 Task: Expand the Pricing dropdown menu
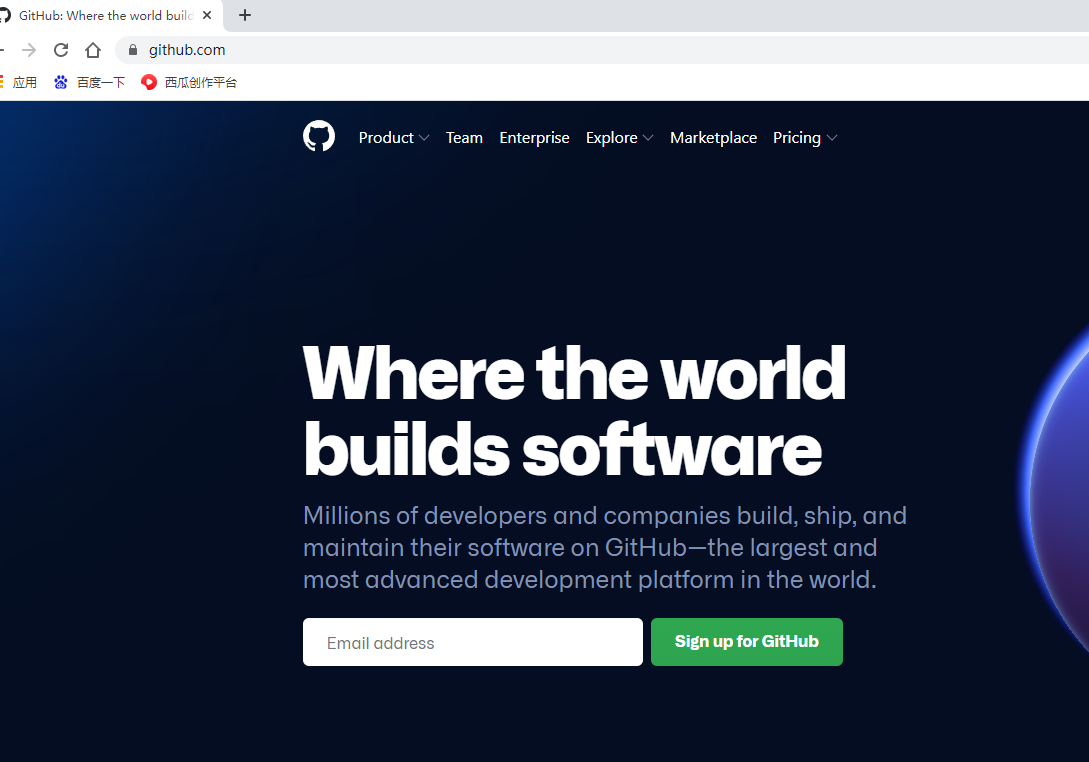805,138
